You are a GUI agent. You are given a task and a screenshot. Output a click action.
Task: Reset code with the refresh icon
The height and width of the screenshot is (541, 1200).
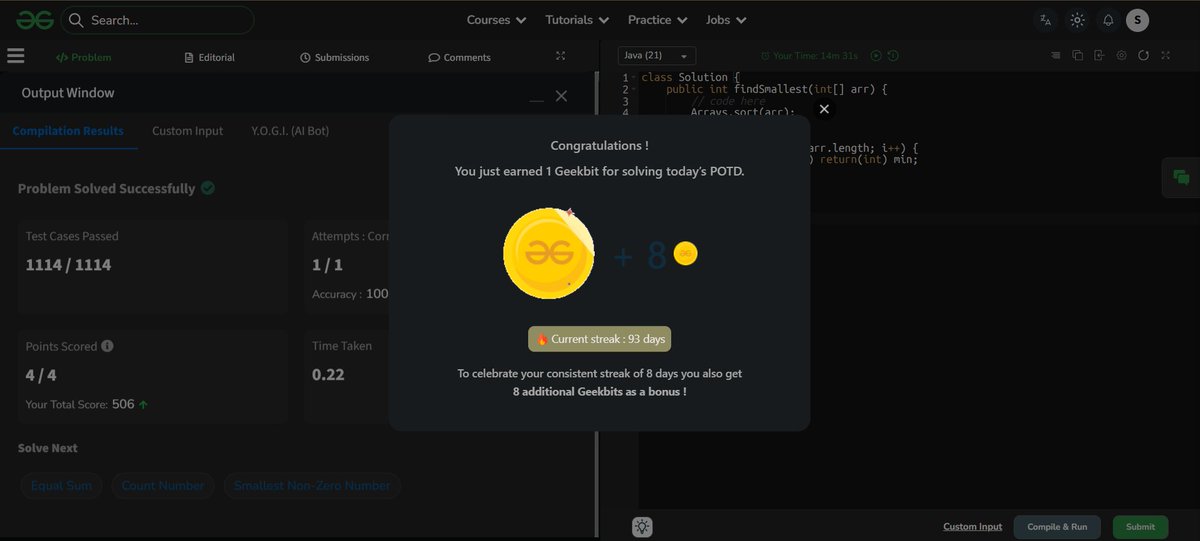point(1143,56)
